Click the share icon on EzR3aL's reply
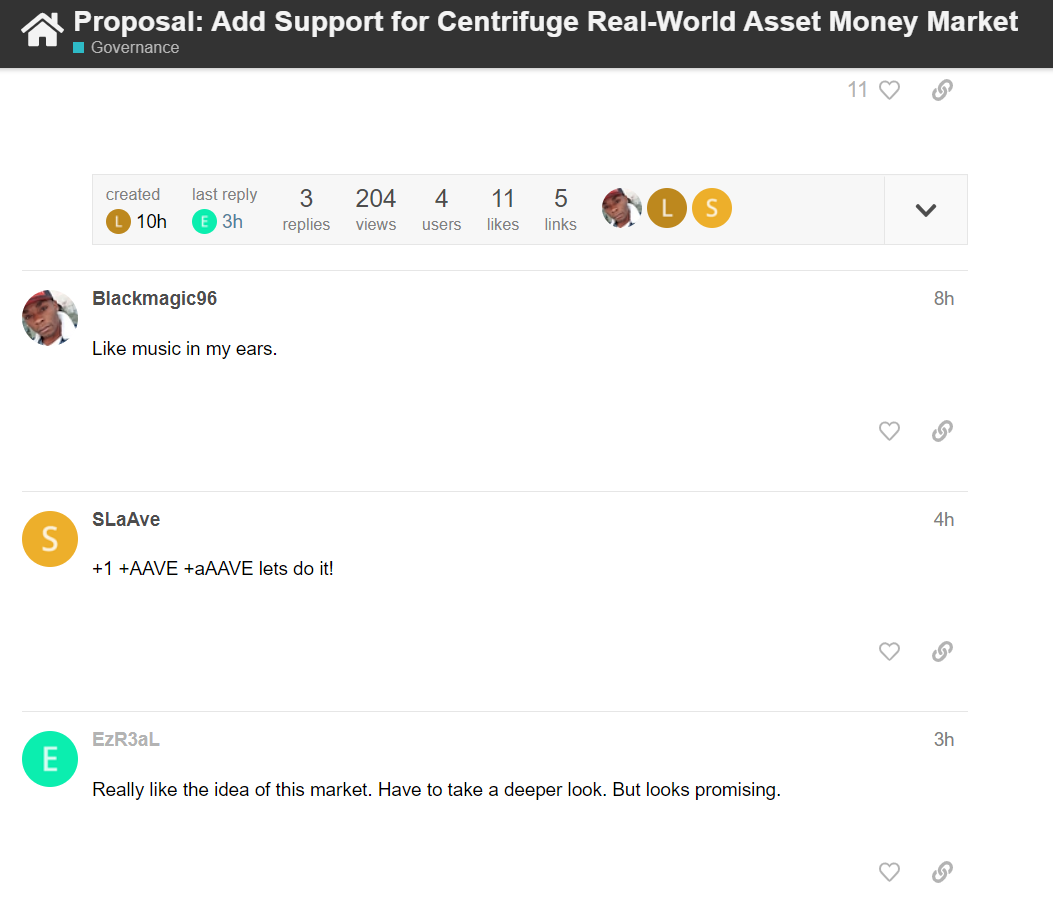The image size is (1053, 917). click(x=941, y=872)
